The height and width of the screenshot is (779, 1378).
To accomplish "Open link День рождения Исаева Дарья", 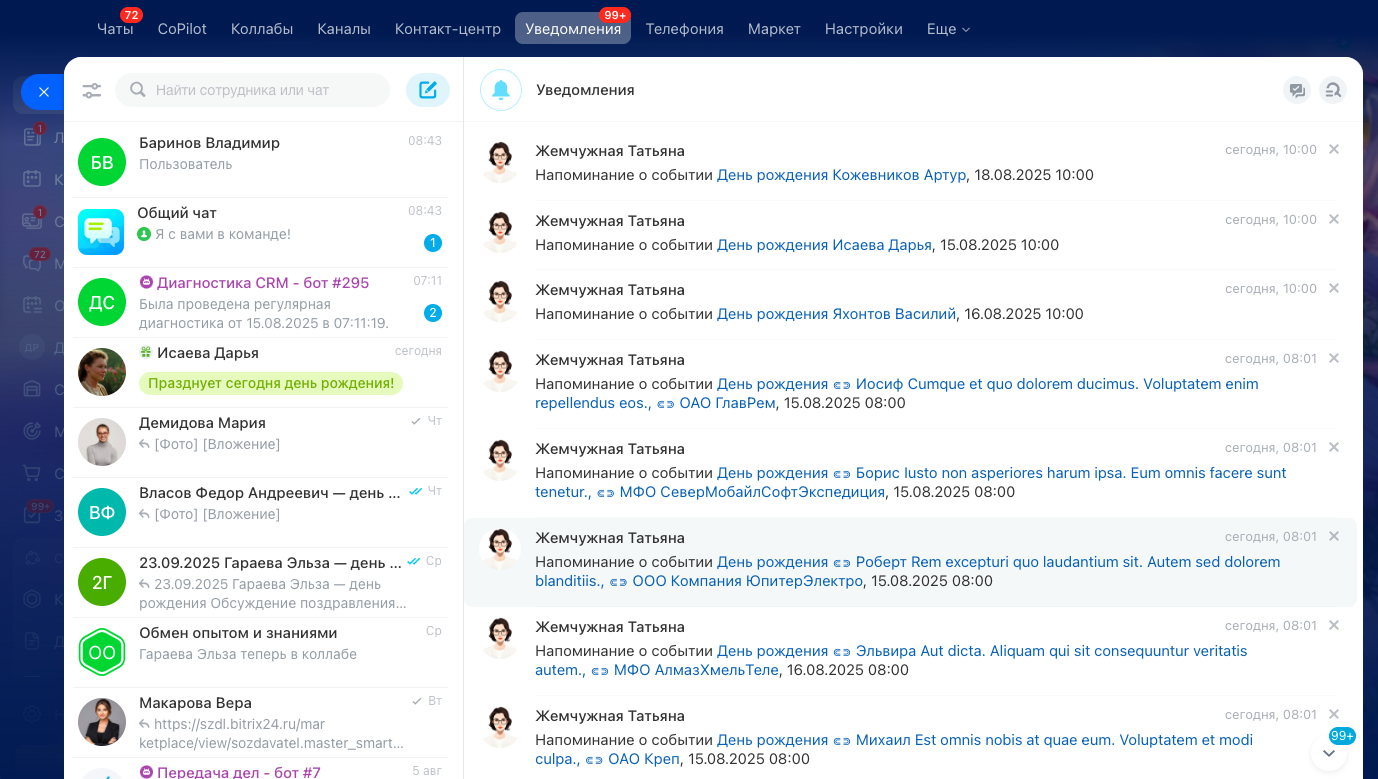I will click(x=825, y=245).
